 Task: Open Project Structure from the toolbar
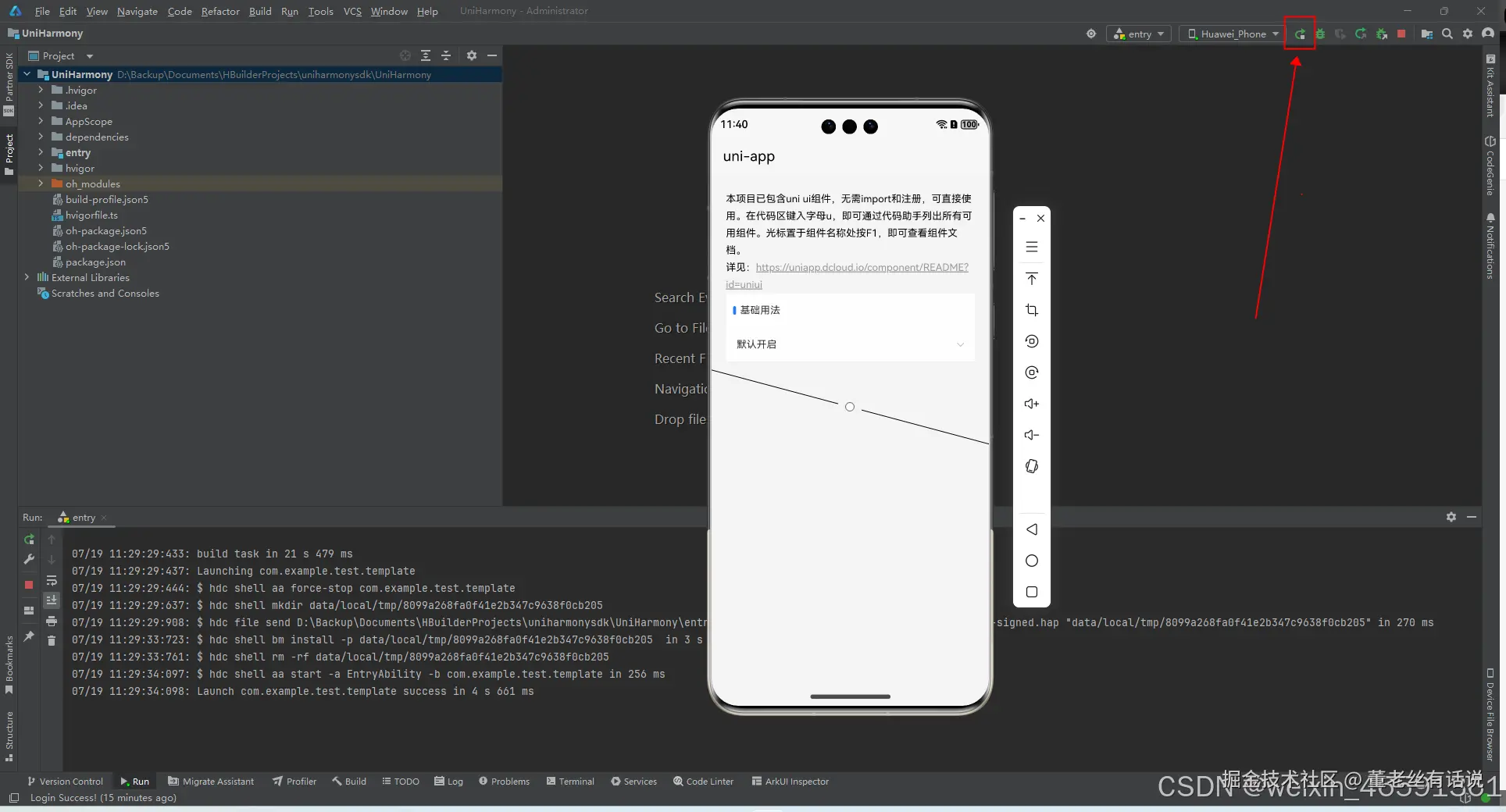[1427, 34]
